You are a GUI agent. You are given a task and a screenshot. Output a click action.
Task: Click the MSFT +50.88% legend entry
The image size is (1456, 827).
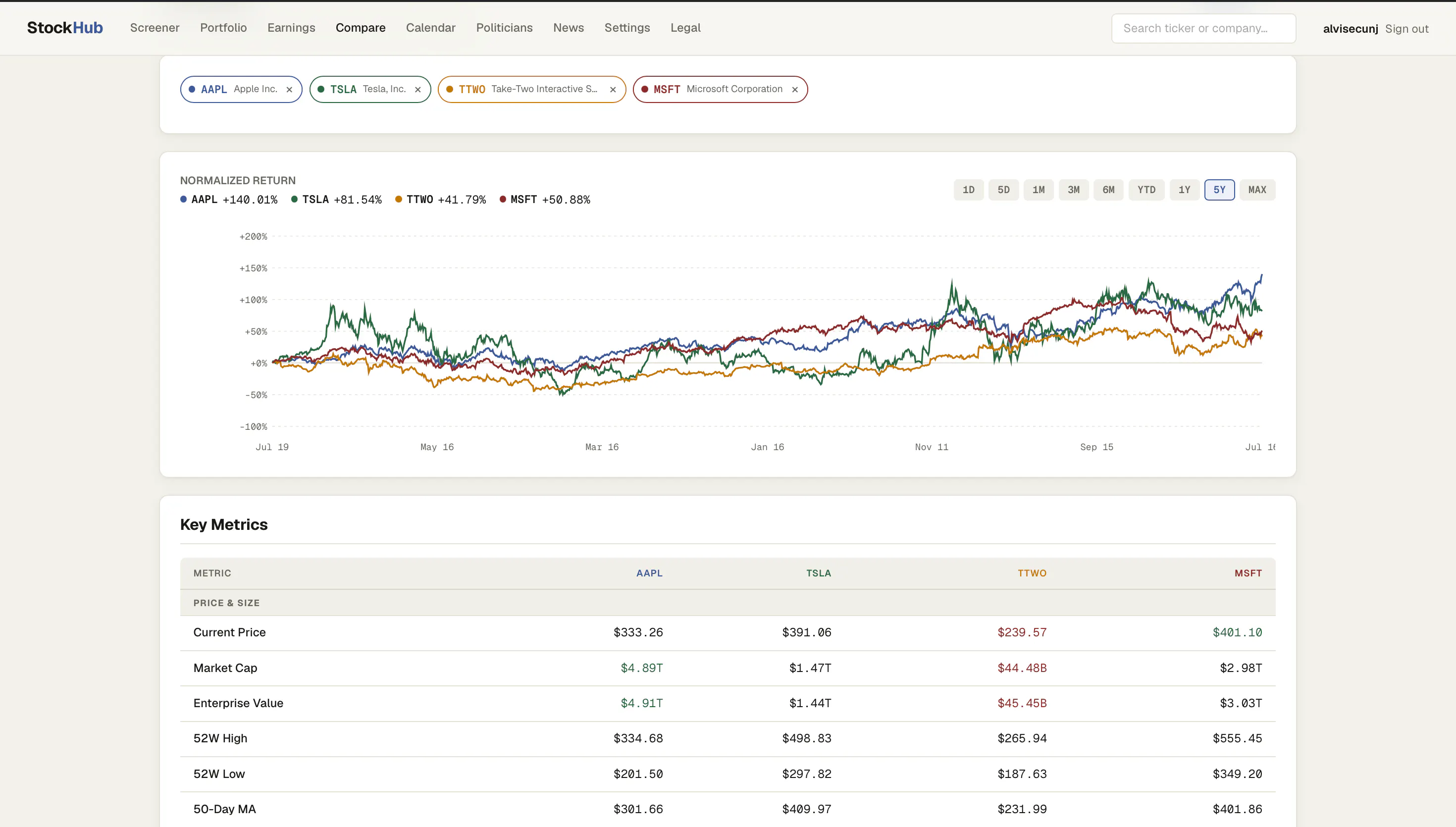coord(545,200)
